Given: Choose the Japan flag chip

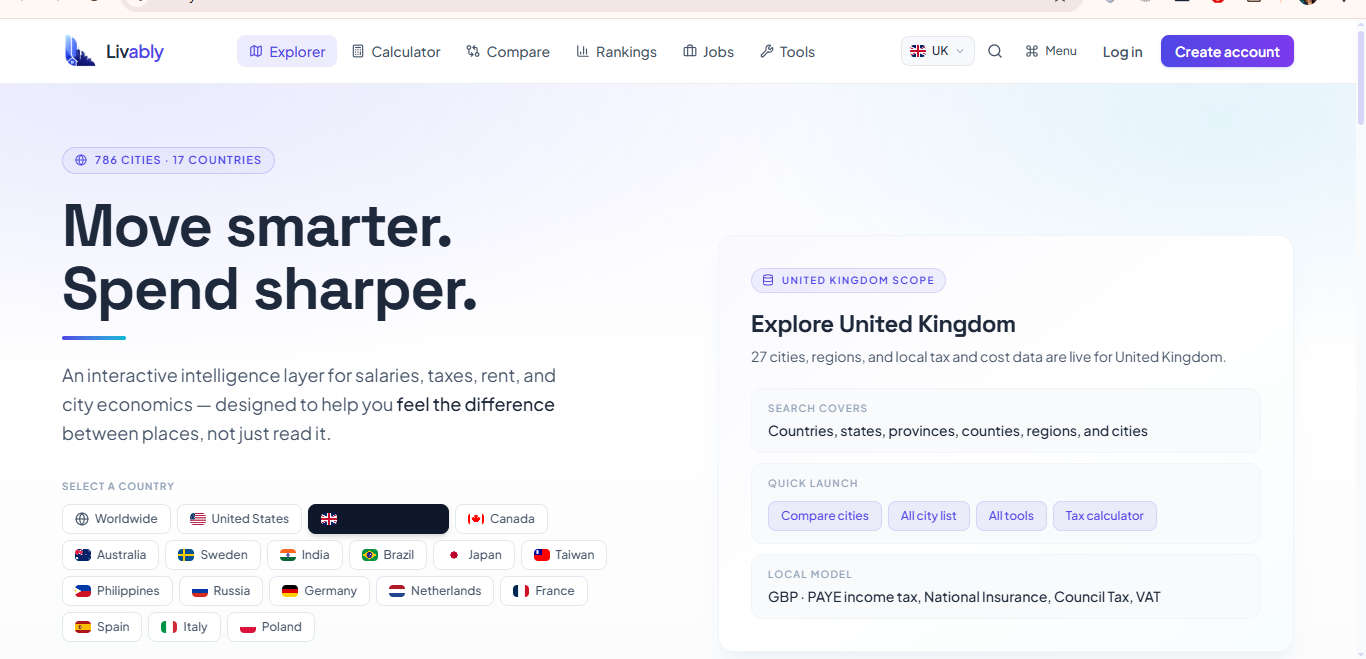Looking at the screenshot, I should (x=475, y=555).
